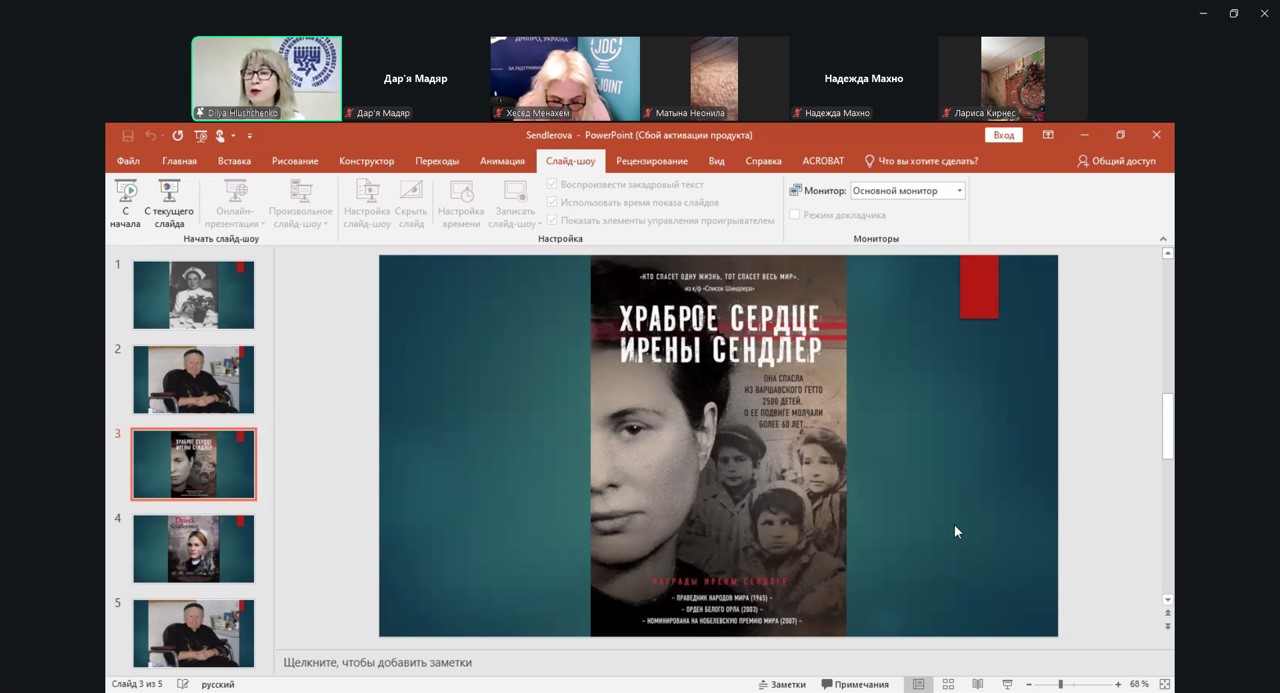Click the Общий доступ share button
This screenshot has width=1280, height=693.
1116,161
